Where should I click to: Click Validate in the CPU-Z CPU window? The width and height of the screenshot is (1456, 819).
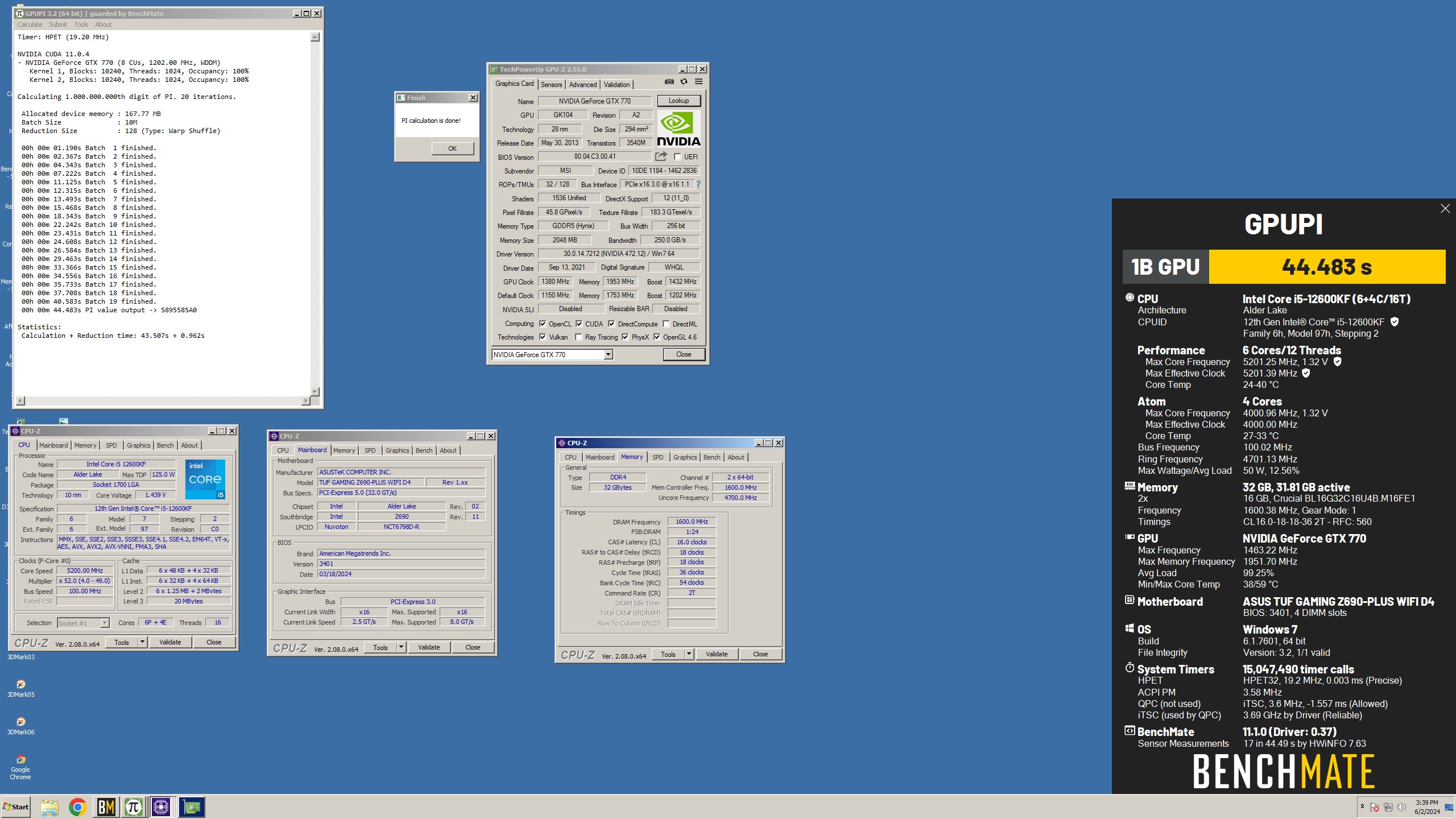(x=170, y=642)
